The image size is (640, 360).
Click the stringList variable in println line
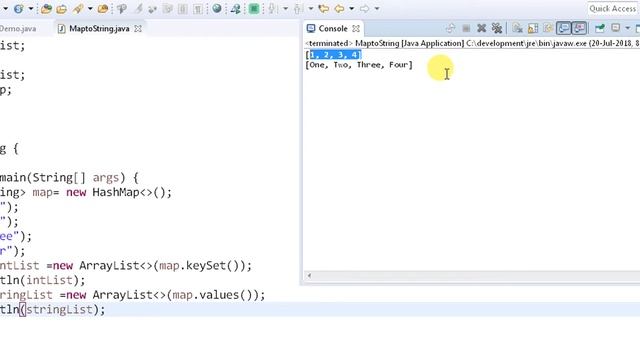(60, 310)
